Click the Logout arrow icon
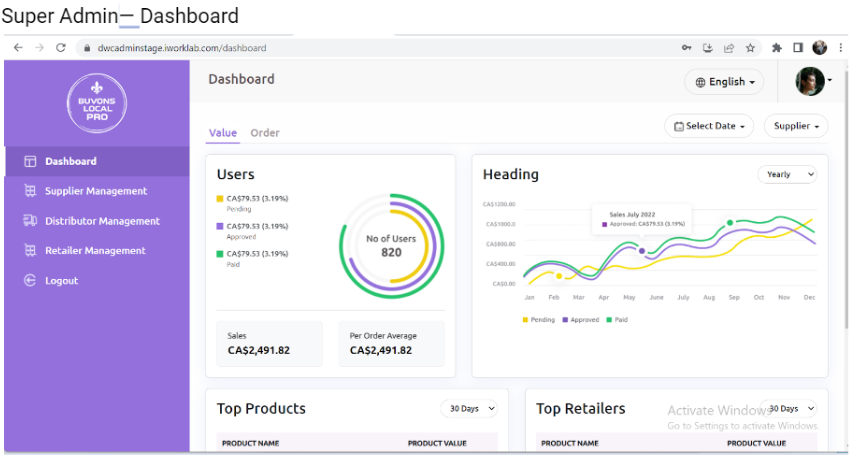Viewport: 852px width, 462px height. (x=30, y=281)
